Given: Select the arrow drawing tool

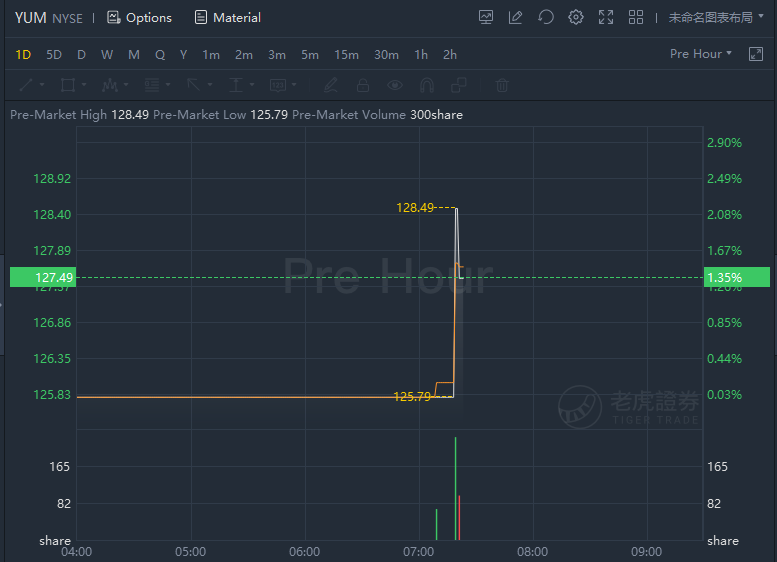Looking at the screenshot, I should tap(193, 85).
